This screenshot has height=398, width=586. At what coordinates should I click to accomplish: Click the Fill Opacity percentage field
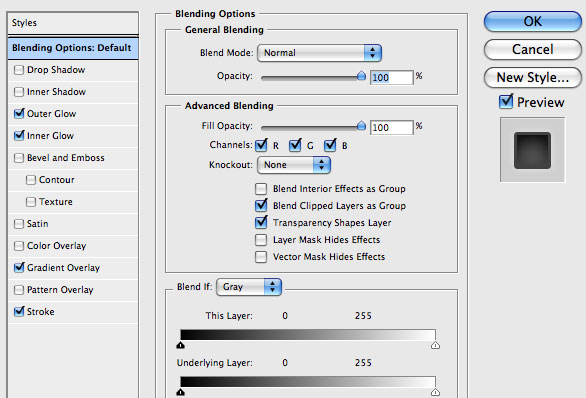(392, 127)
